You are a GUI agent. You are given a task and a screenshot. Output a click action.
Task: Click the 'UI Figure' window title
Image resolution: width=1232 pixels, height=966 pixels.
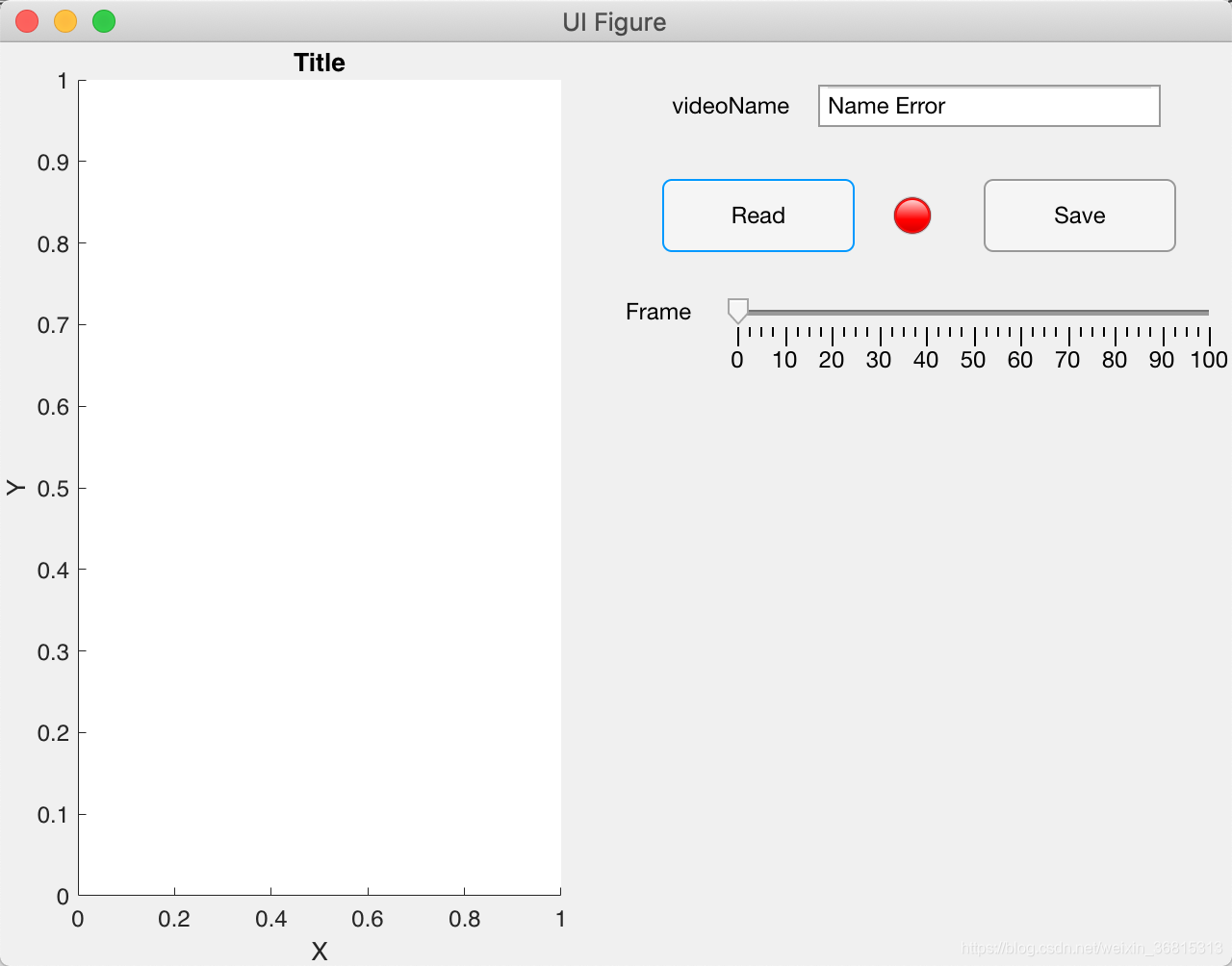(x=614, y=22)
